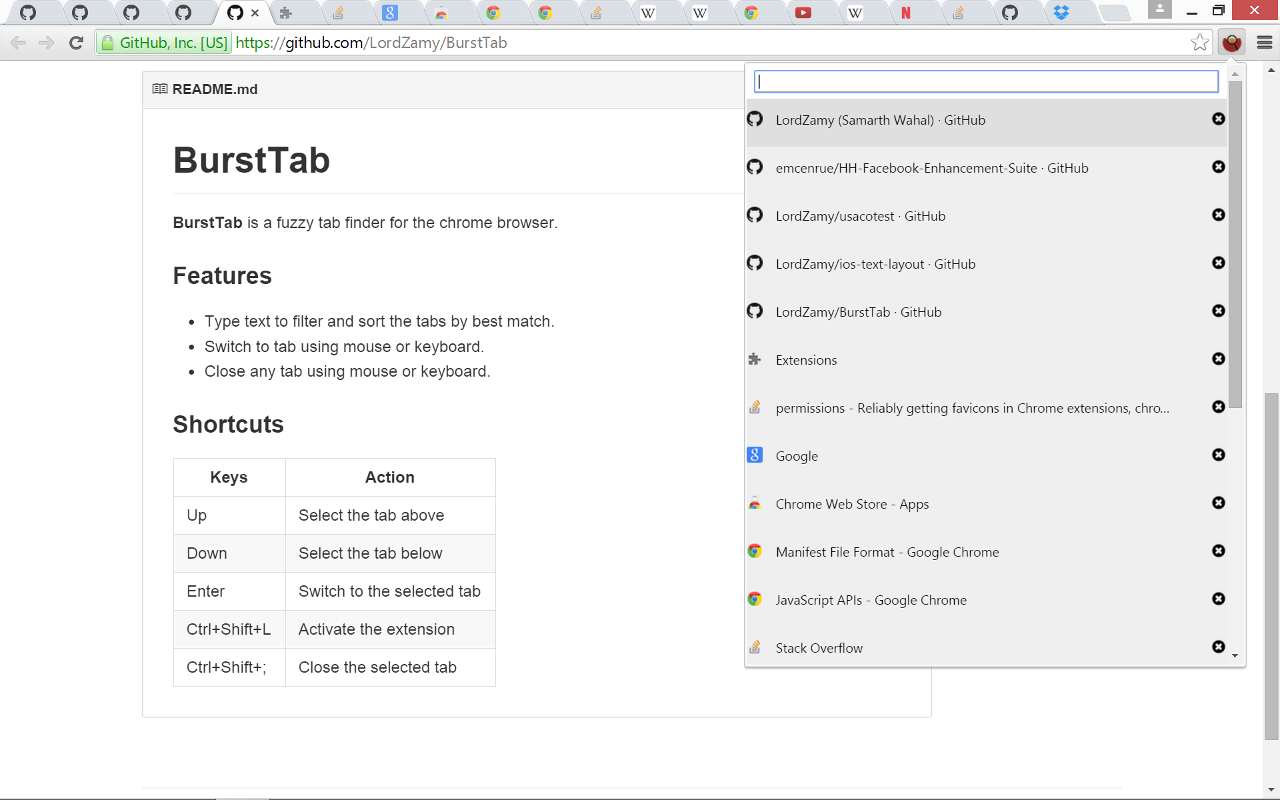Image resolution: width=1280 pixels, height=800 pixels.
Task: Close the Stack Overflow entry in popup list
Action: 1218,647
